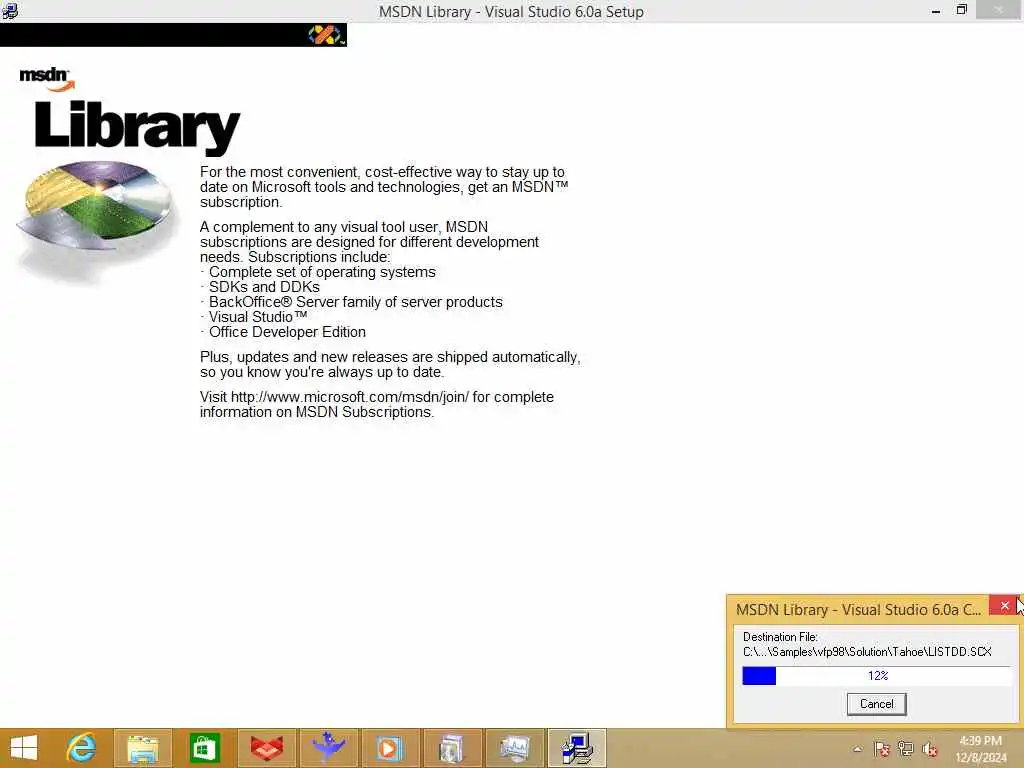Click the 'BackOffice® Server family' bullet text
This screenshot has height=768, width=1024.
pyautogui.click(x=356, y=302)
